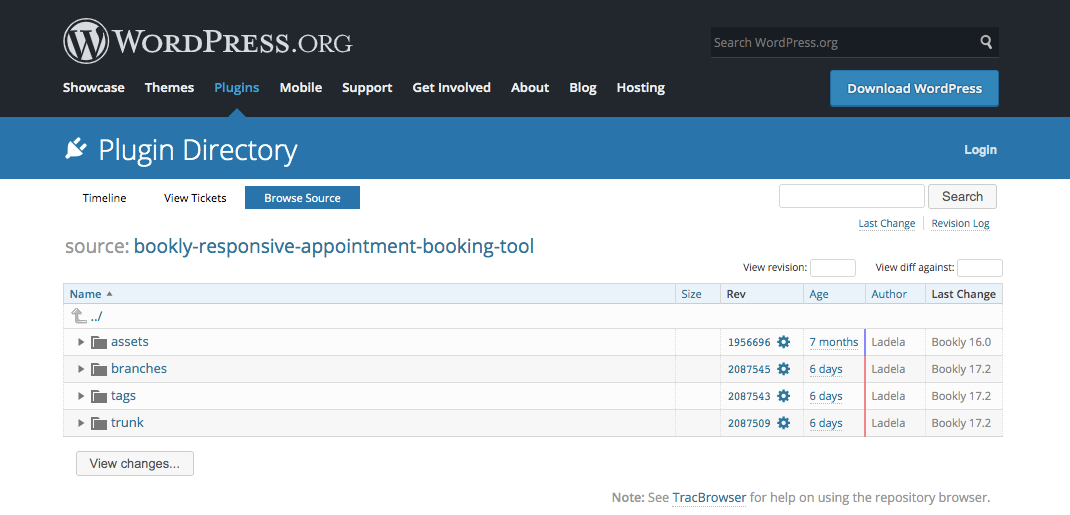The image size is (1070, 515).
Task: Click the Trac Search button
Action: coord(962,196)
